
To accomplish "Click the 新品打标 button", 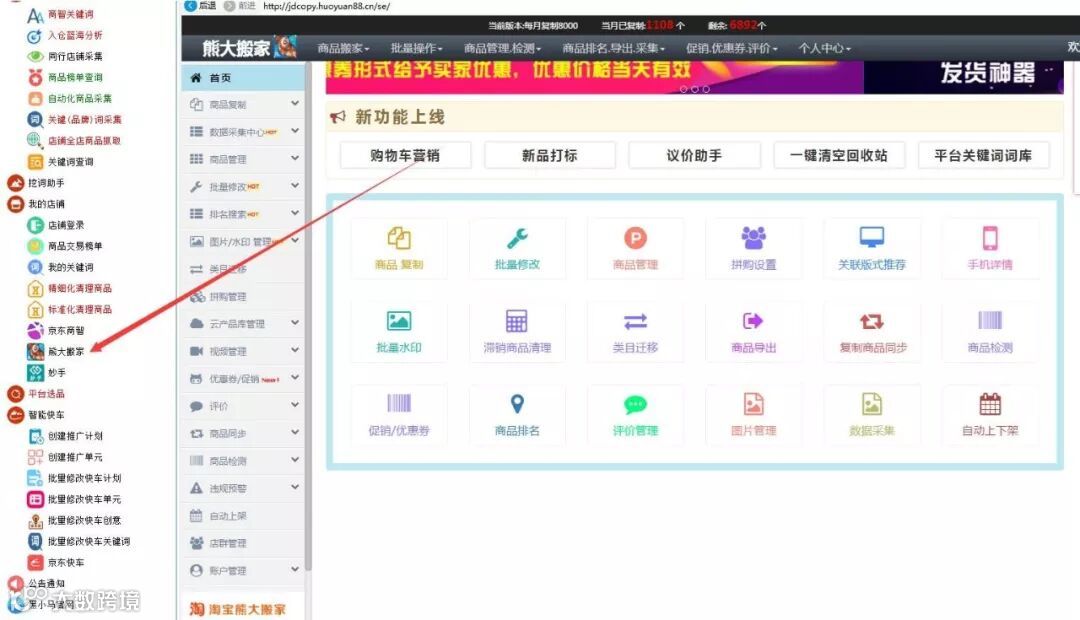I will 550,155.
